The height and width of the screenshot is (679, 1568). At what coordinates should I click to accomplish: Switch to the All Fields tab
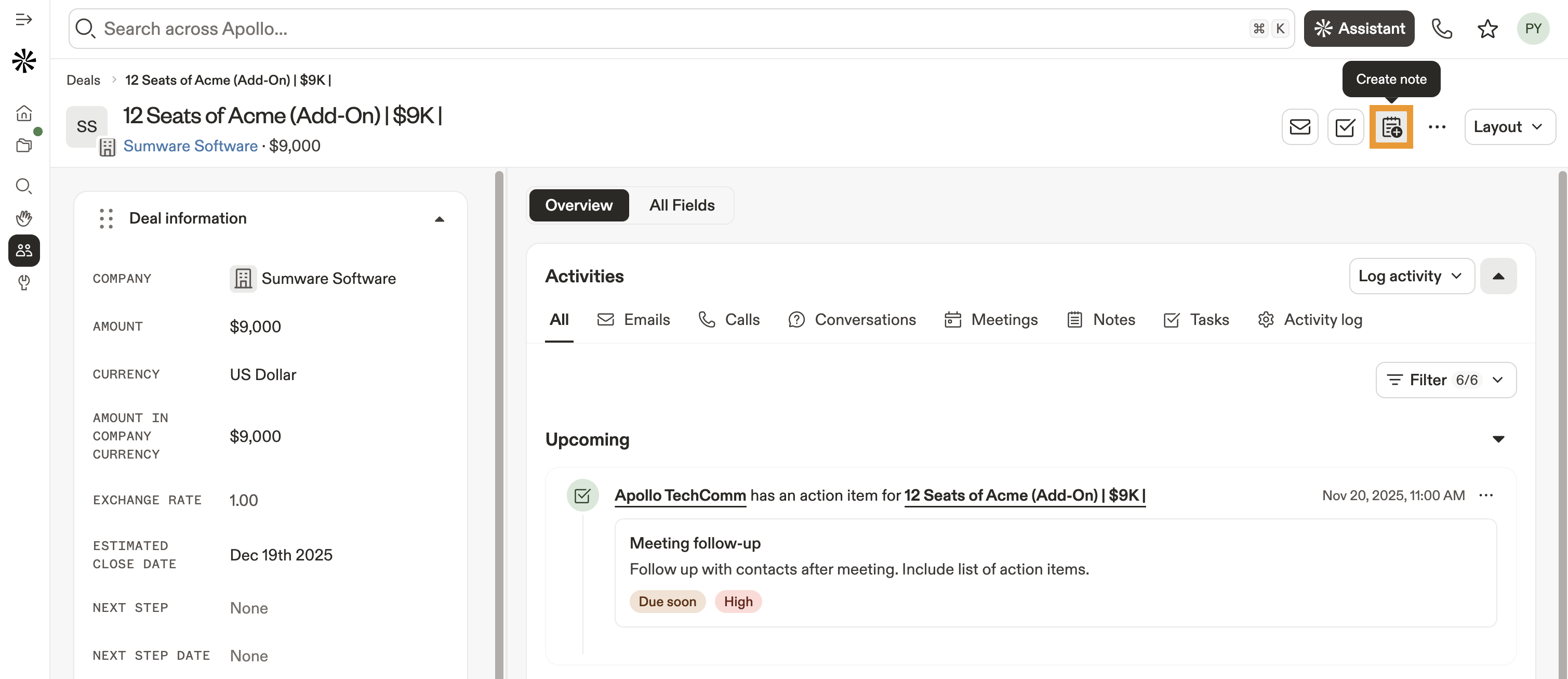pyautogui.click(x=681, y=205)
